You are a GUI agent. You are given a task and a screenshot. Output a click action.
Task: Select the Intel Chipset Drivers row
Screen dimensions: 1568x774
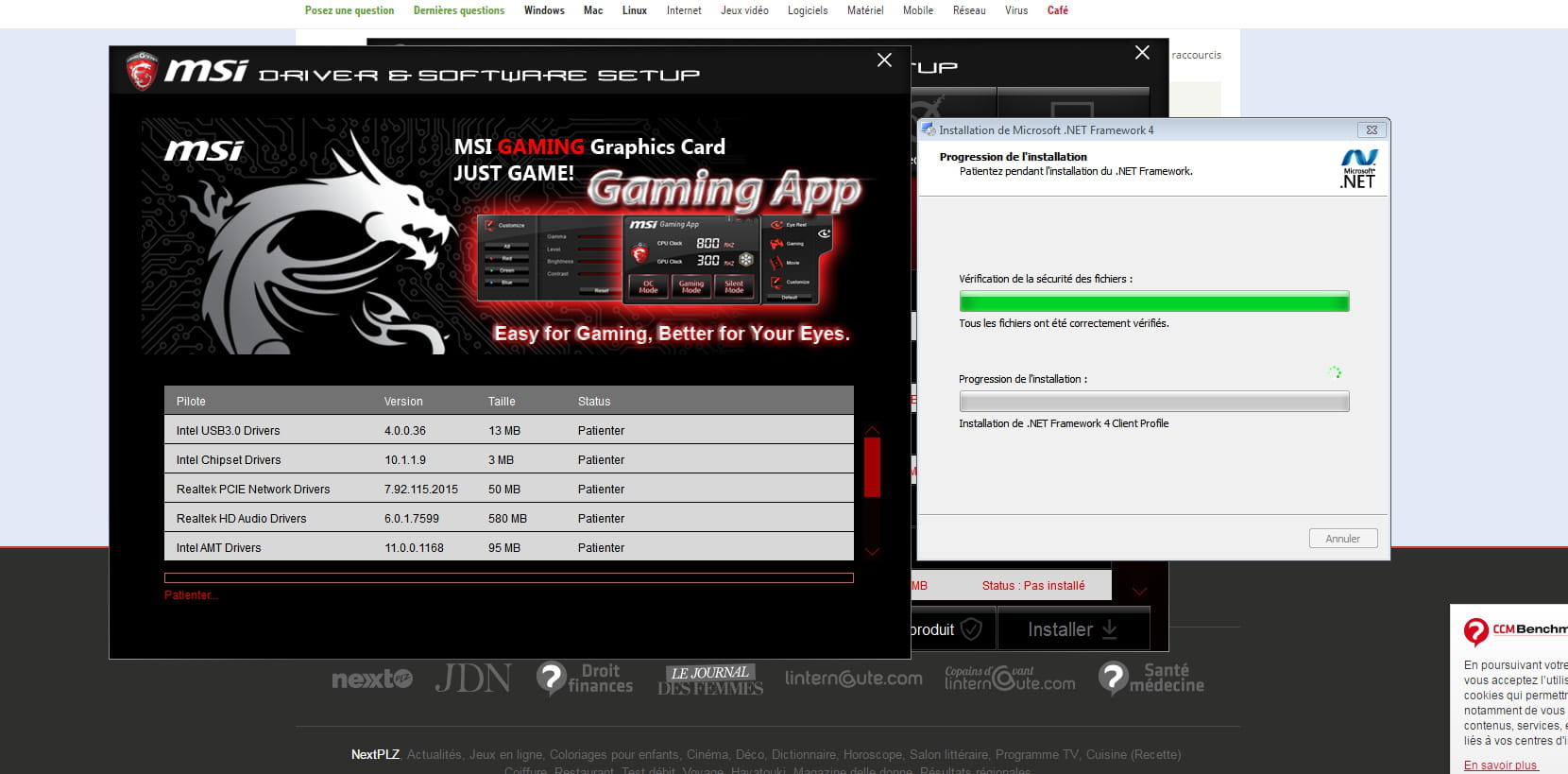[508, 459]
